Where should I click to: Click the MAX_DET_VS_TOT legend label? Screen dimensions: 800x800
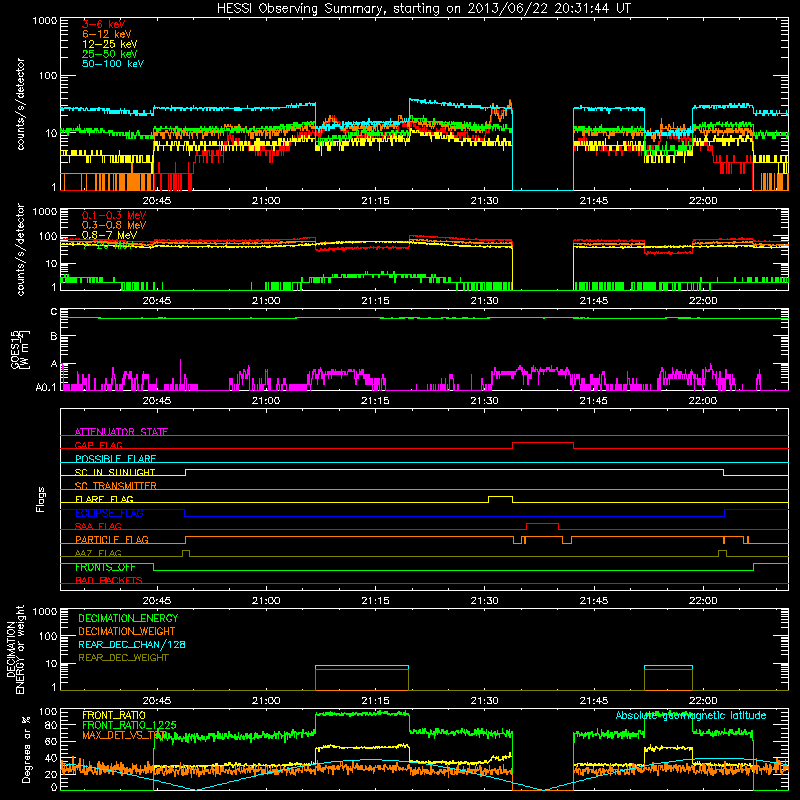point(125,735)
